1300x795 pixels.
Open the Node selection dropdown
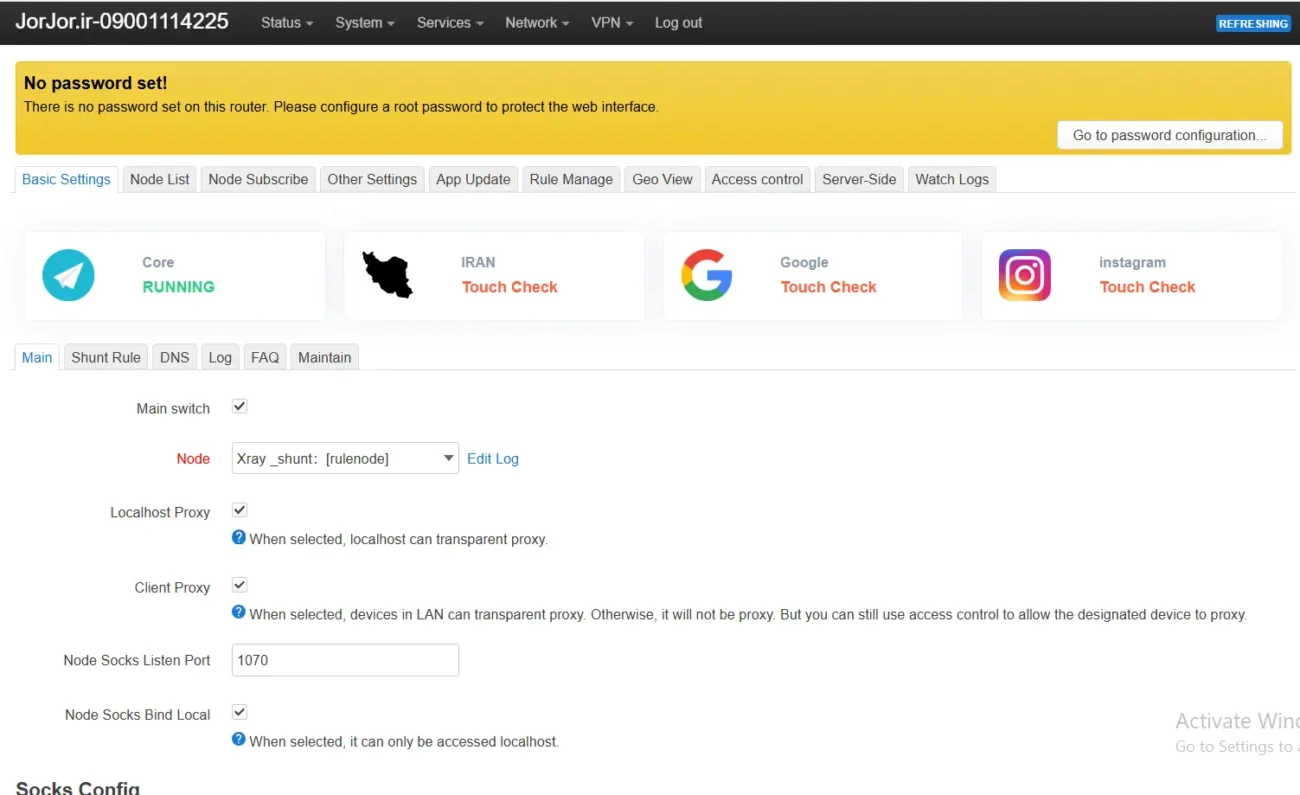(345, 459)
